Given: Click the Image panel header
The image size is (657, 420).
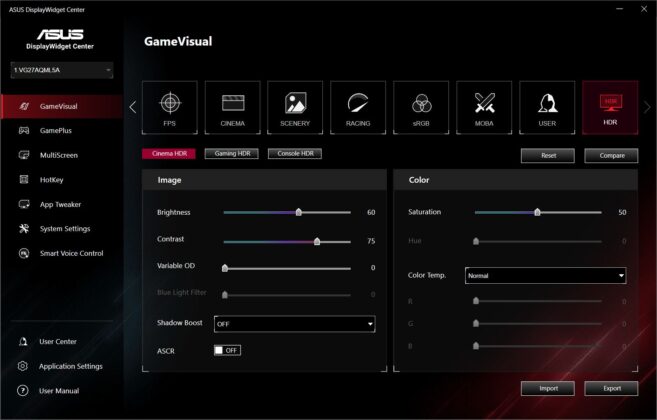Looking at the screenshot, I should tap(264, 180).
